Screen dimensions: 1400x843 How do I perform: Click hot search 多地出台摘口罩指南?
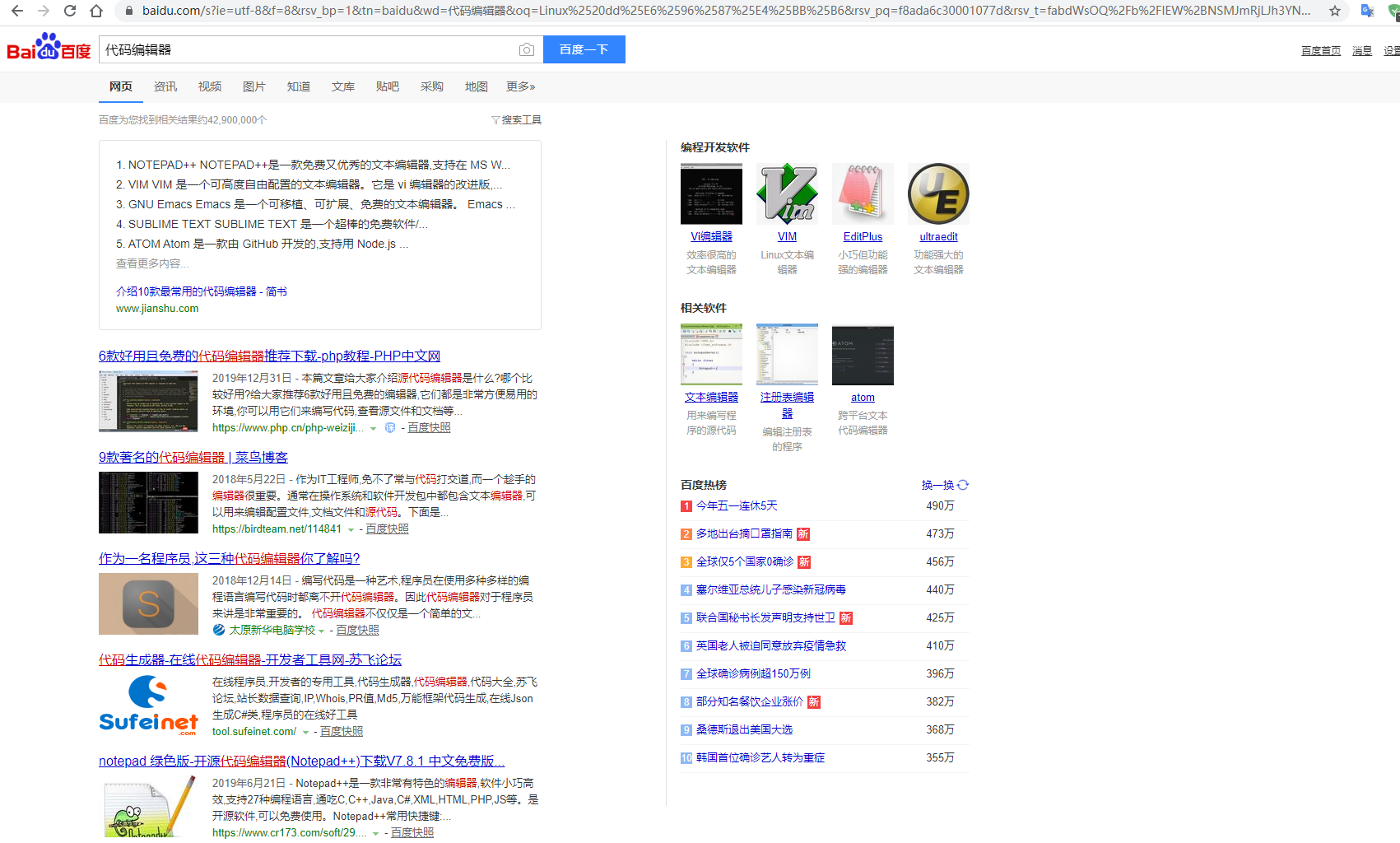tap(744, 534)
